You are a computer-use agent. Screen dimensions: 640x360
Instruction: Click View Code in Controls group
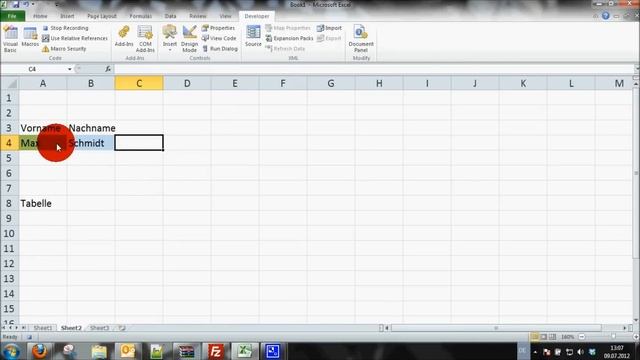219,38
